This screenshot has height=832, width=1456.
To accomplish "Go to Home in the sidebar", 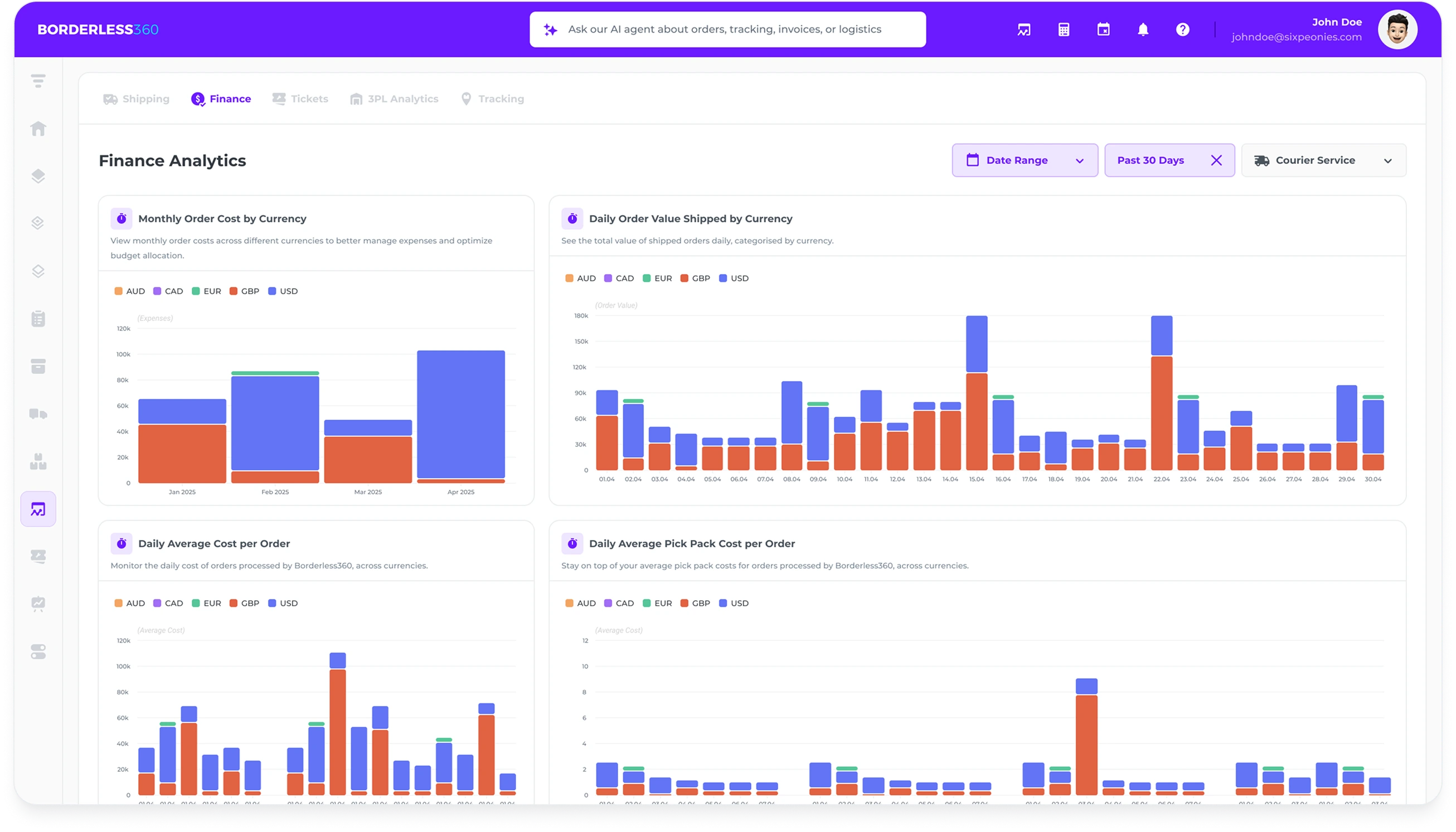I will [38, 129].
